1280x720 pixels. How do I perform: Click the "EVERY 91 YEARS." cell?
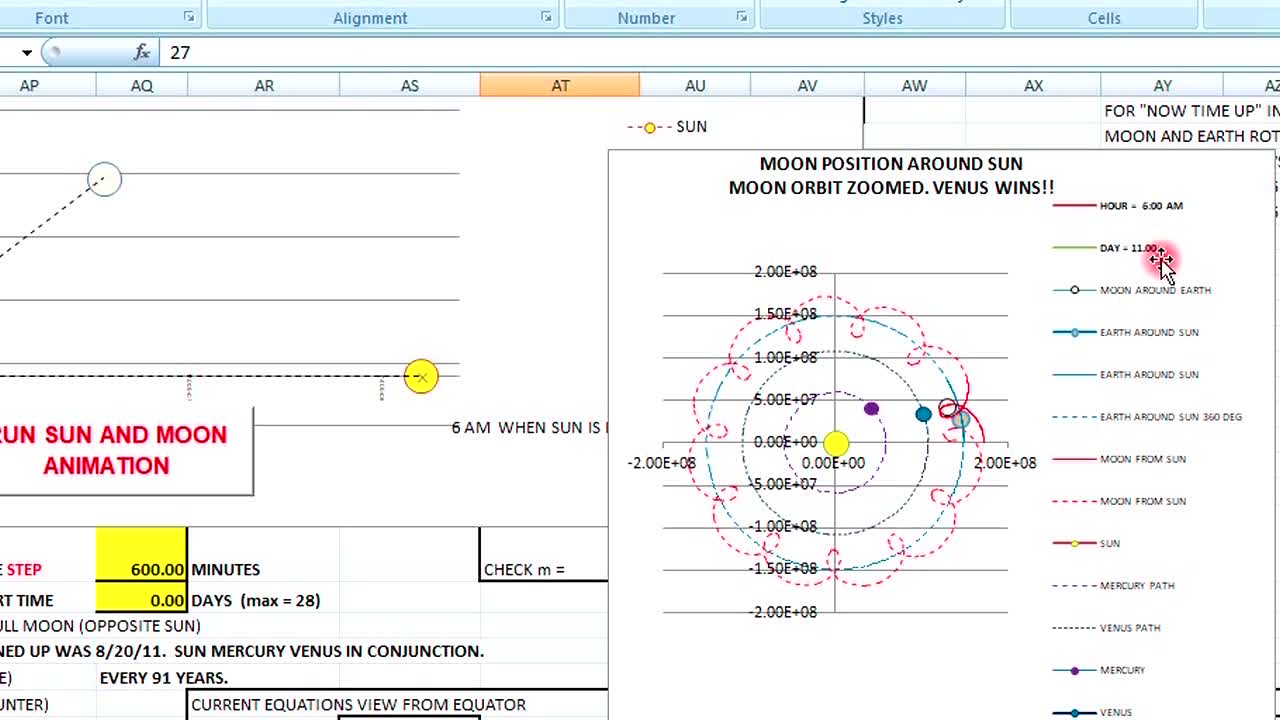[x=164, y=677]
